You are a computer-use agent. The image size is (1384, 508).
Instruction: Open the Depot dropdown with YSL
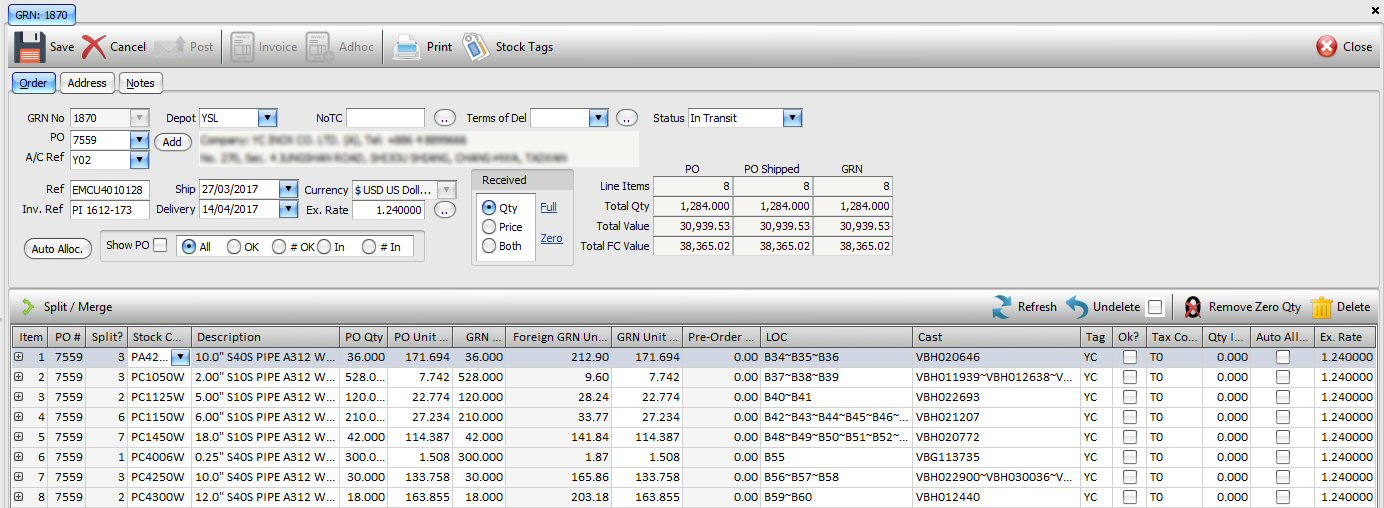coord(267,118)
